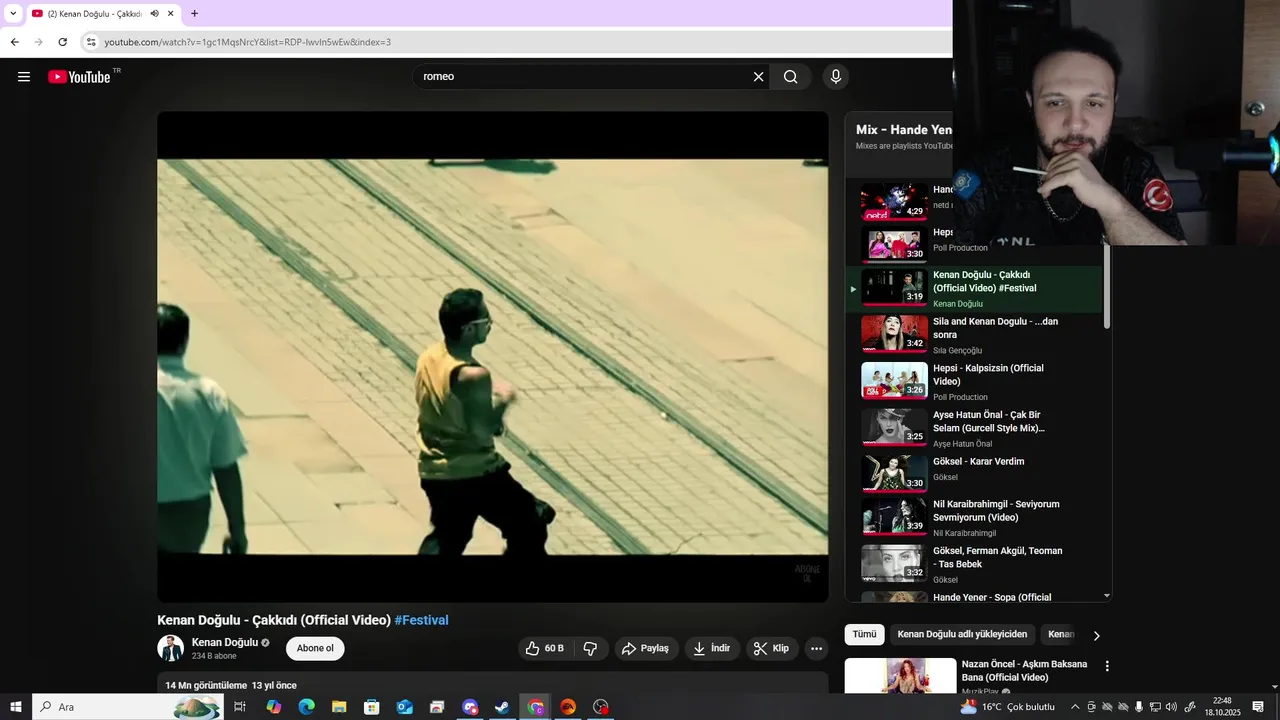Open weather widget 16°C Çok bulutlu
The image size is (1280, 720).
[x=1008, y=707]
